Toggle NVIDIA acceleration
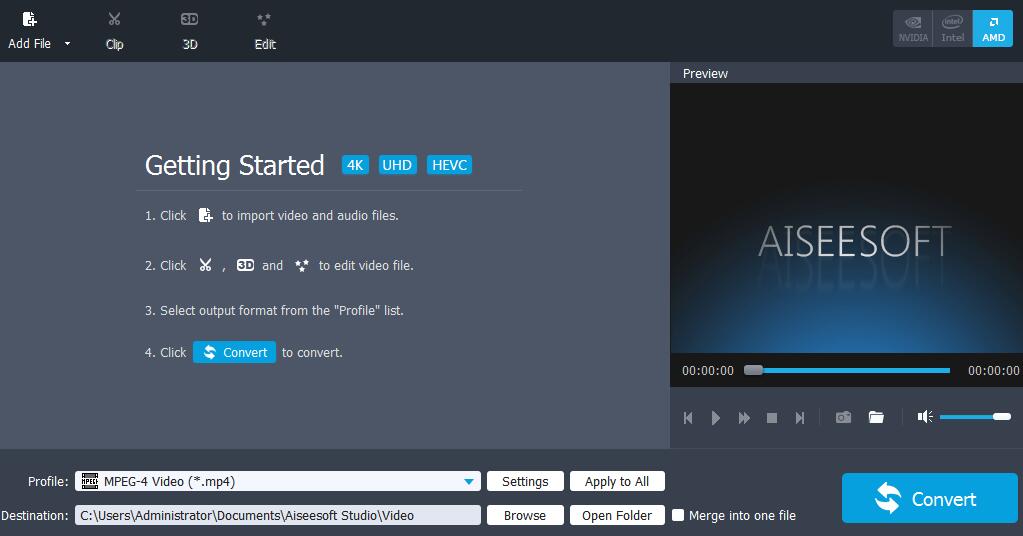The image size is (1023, 536). point(913,29)
